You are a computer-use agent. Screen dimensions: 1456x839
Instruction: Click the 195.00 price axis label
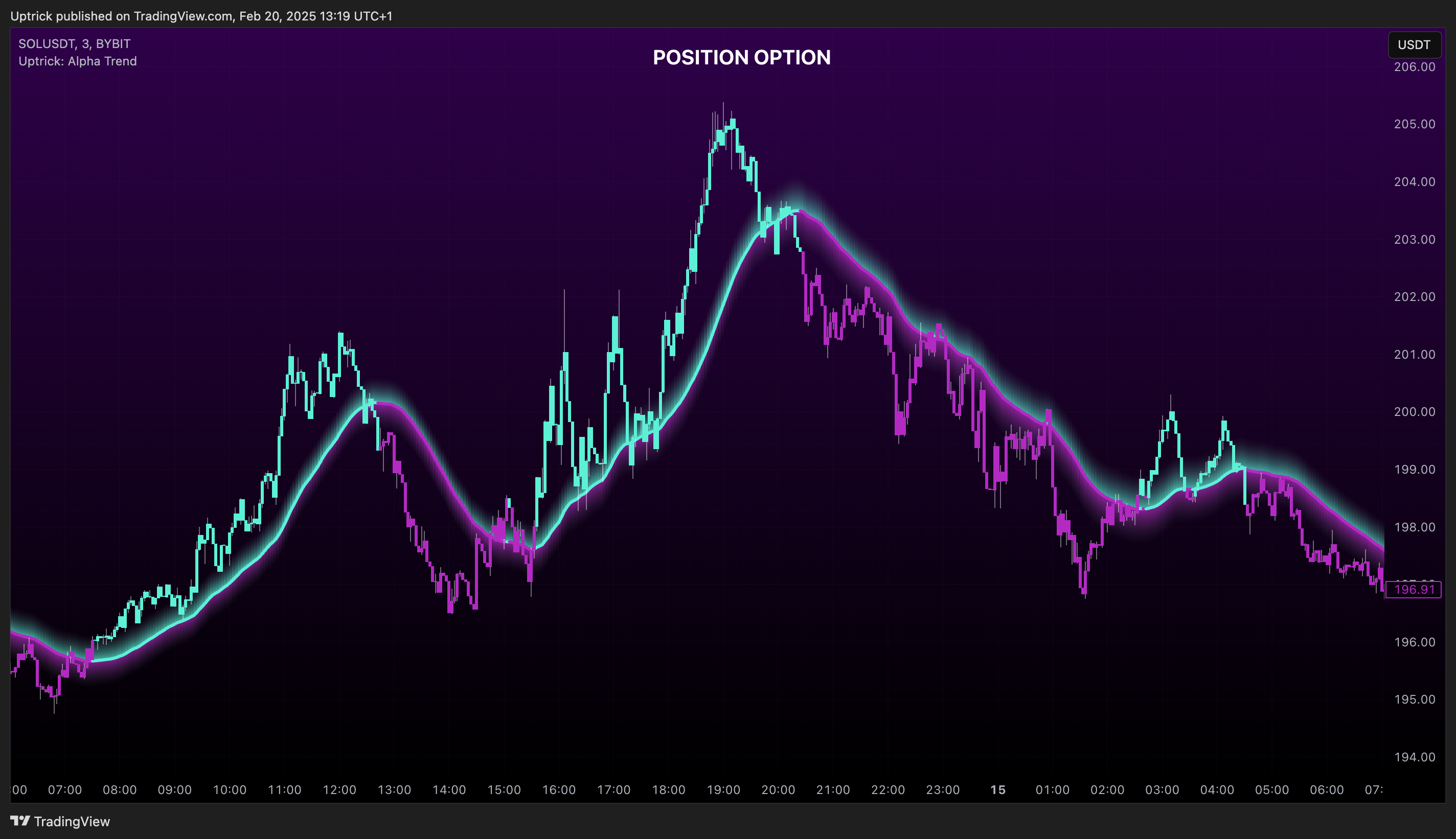pyautogui.click(x=1415, y=699)
